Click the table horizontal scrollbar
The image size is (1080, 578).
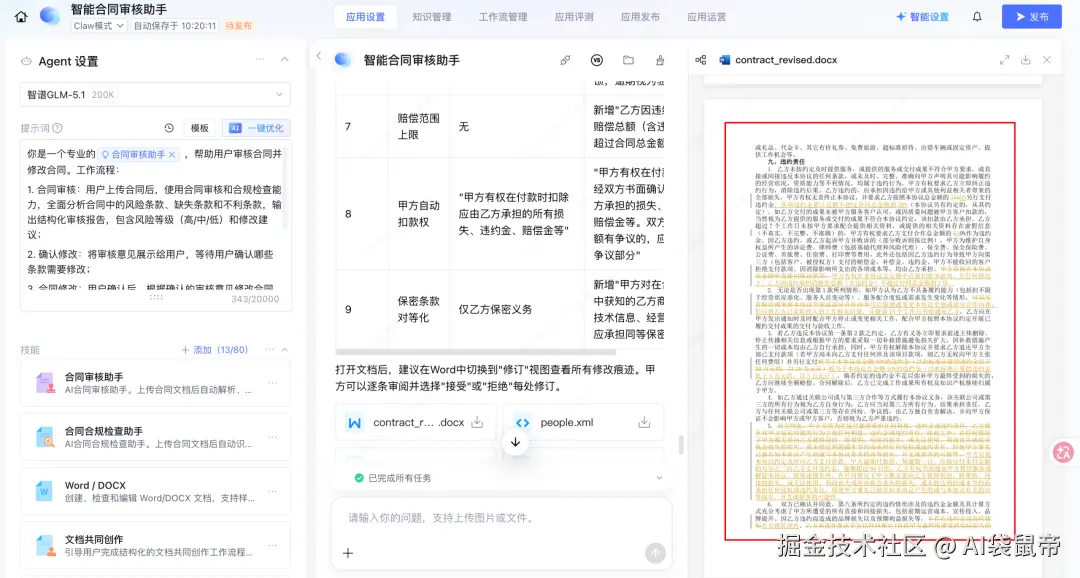coord(475,351)
